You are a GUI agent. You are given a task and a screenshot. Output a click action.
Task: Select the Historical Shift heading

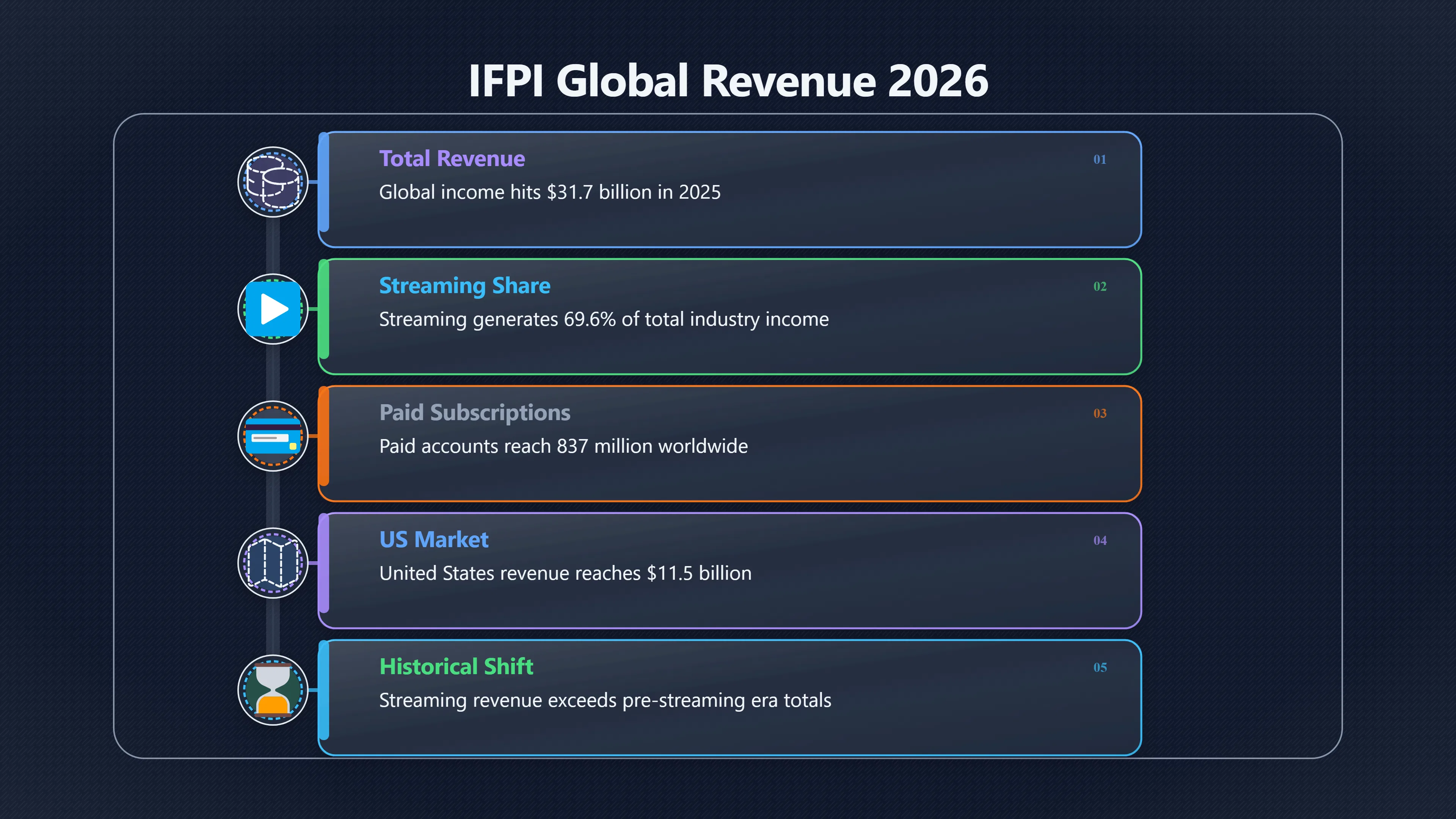click(x=456, y=667)
